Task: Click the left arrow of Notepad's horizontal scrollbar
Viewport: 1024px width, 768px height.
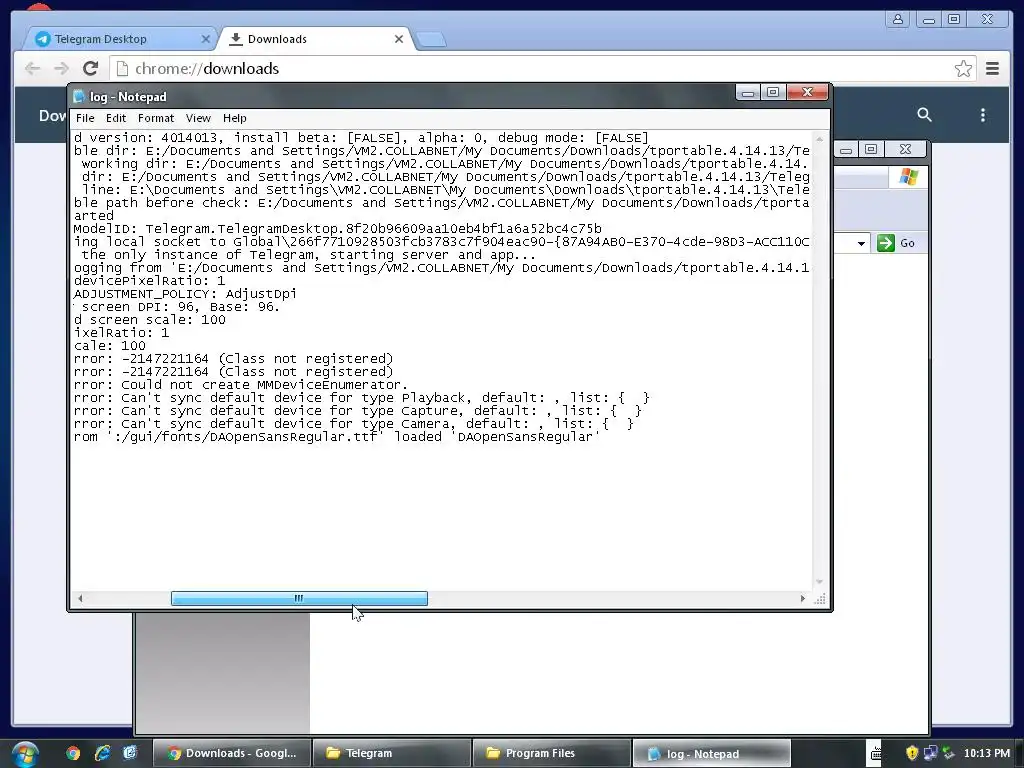Action: 80,598
